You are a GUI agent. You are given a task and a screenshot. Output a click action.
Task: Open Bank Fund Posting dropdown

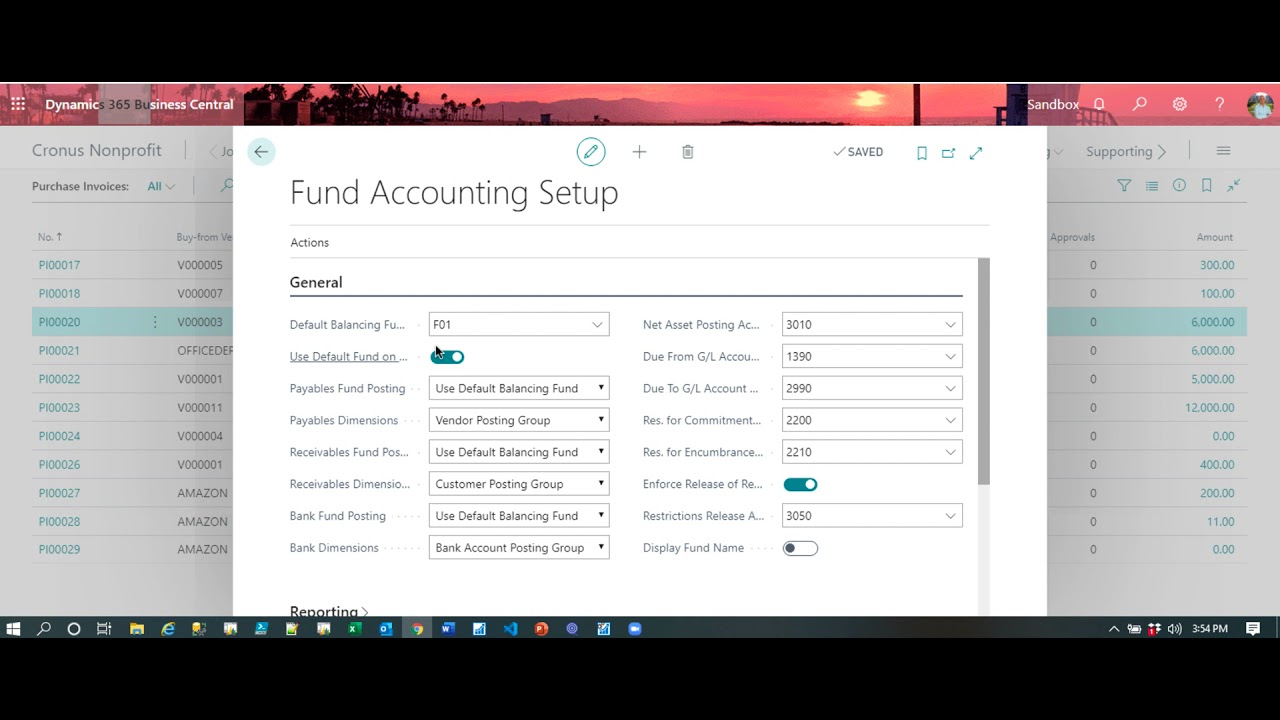[x=519, y=516]
